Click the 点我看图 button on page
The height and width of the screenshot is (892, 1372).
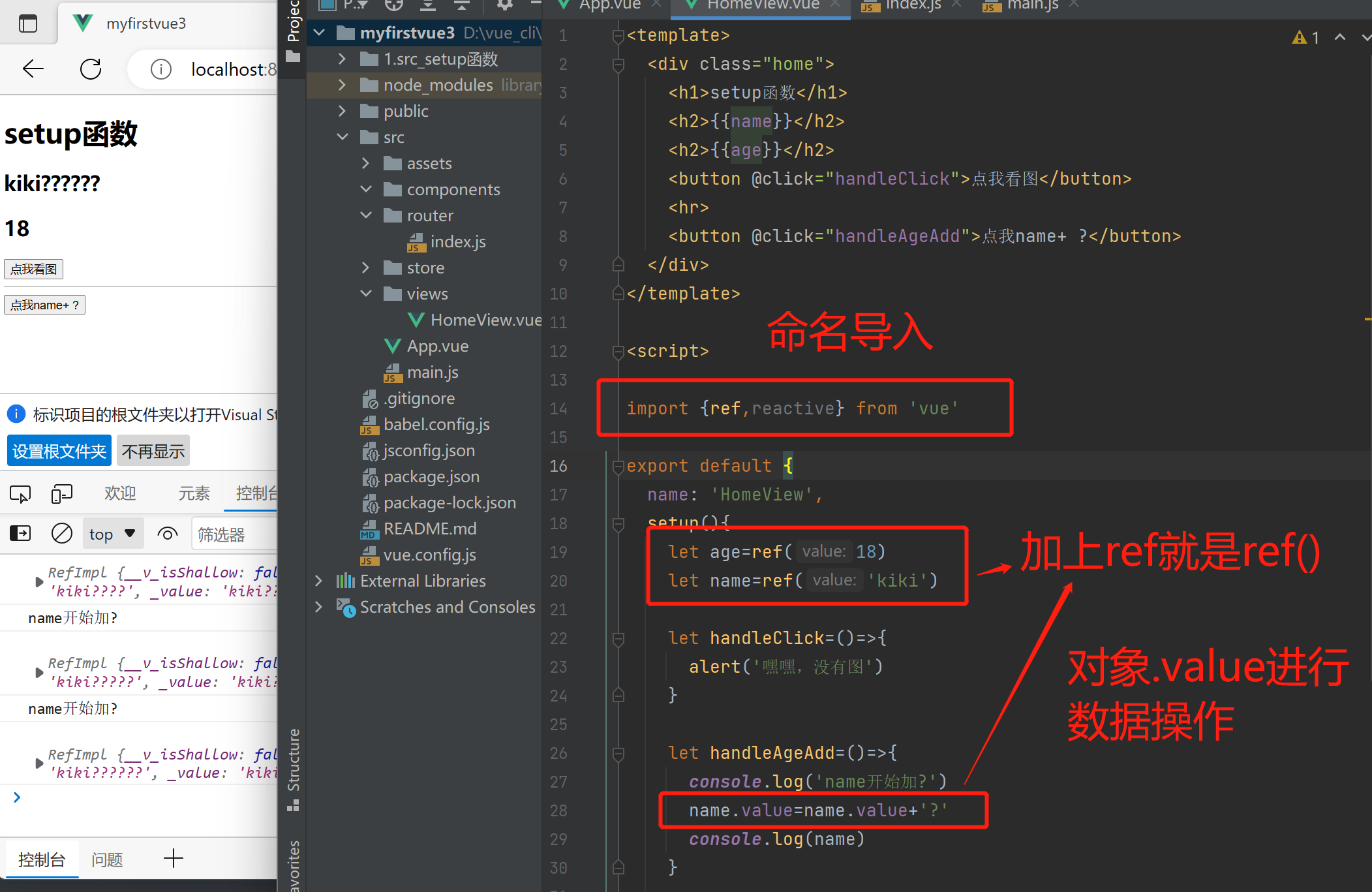click(x=34, y=269)
